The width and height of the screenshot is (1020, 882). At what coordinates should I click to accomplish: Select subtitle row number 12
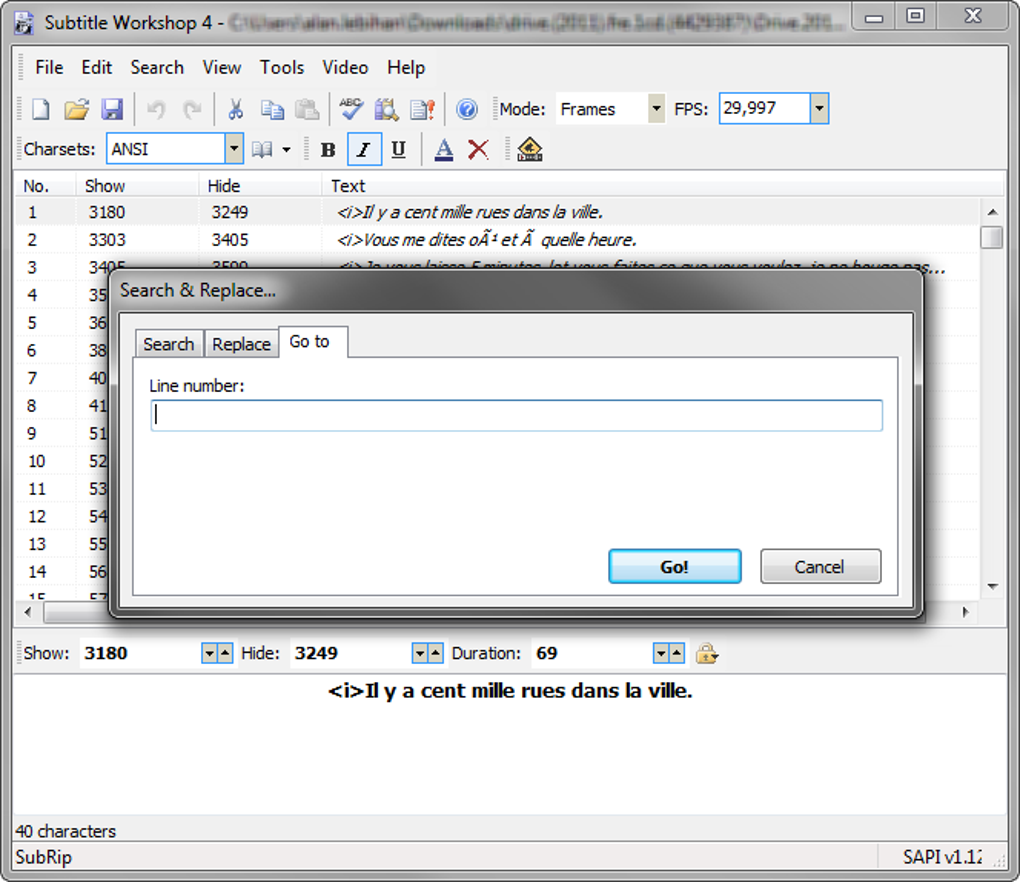(x=37, y=516)
